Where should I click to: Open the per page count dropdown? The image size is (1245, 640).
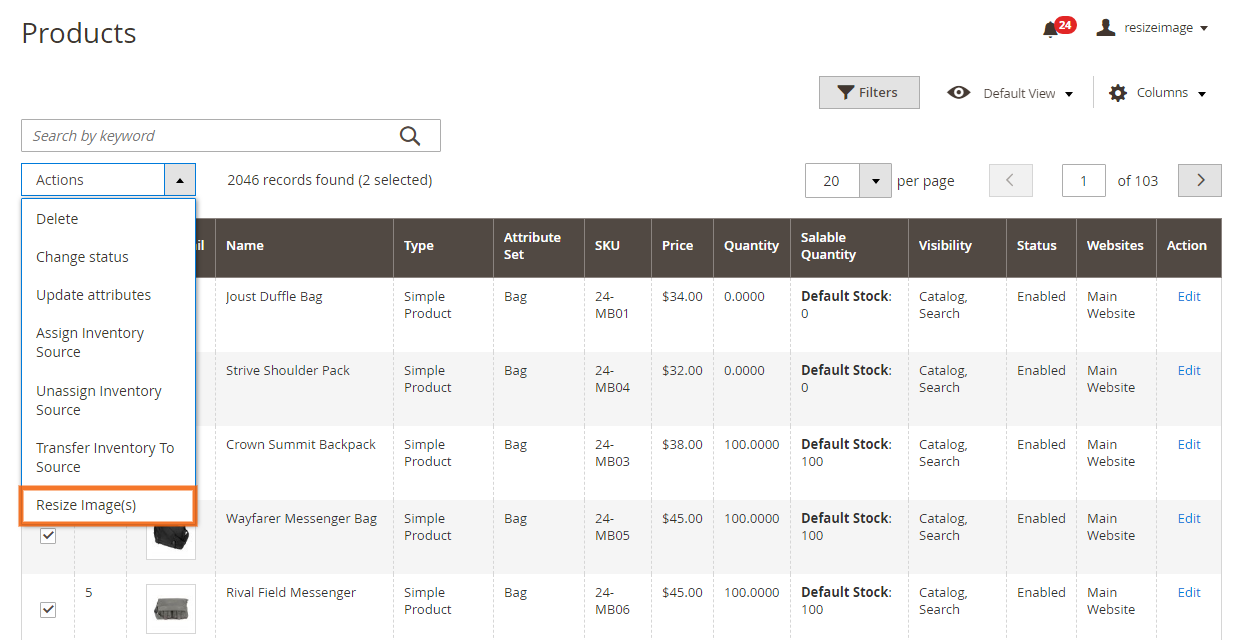[875, 180]
